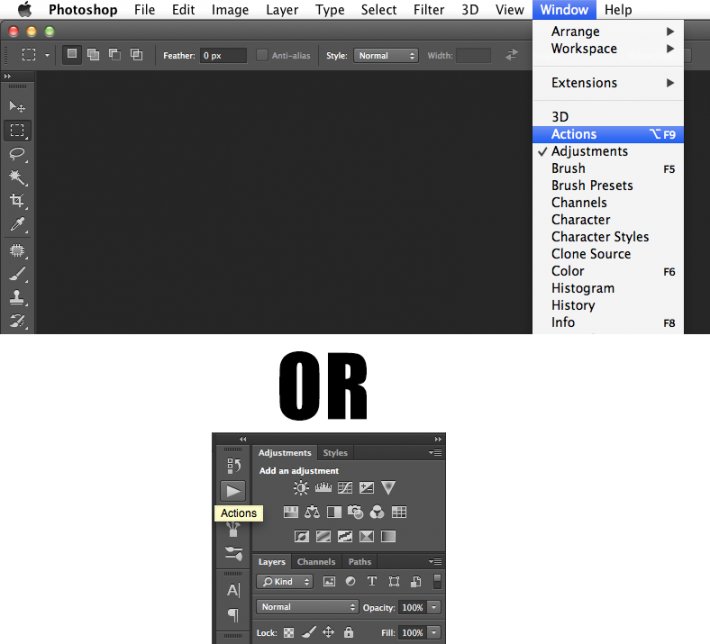This screenshot has height=644, width=710.
Task: Open the Opacity slider dropdown arrow
Action: [x=434, y=607]
